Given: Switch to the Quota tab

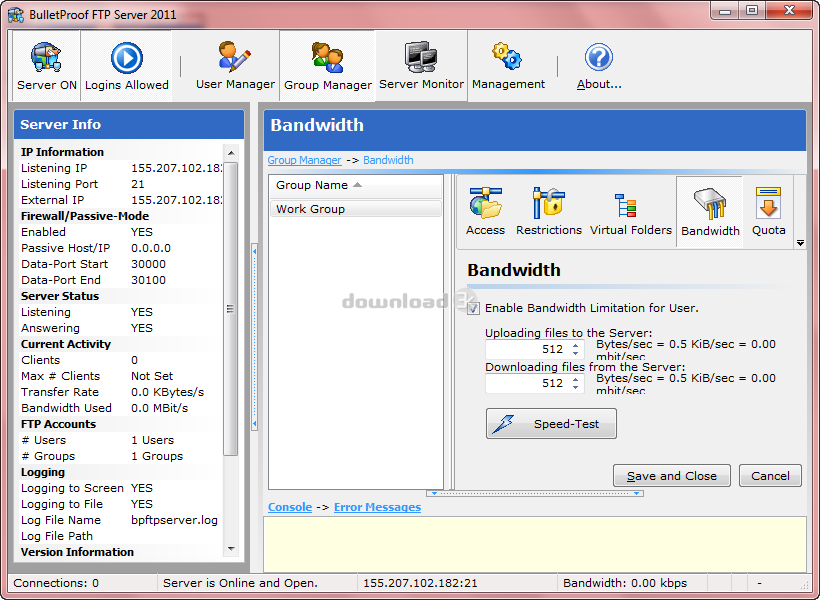Looking at the screenshot, I should pos(768,212).
